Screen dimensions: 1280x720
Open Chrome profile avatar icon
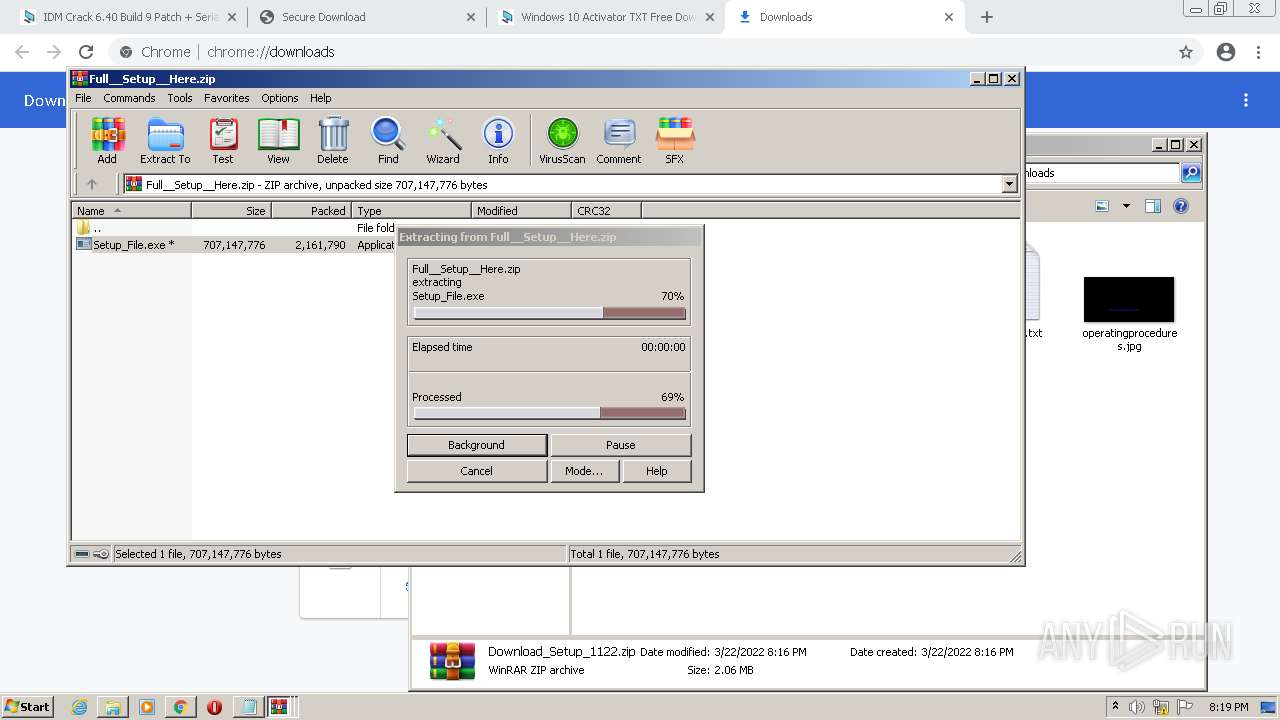point(1226,52)
